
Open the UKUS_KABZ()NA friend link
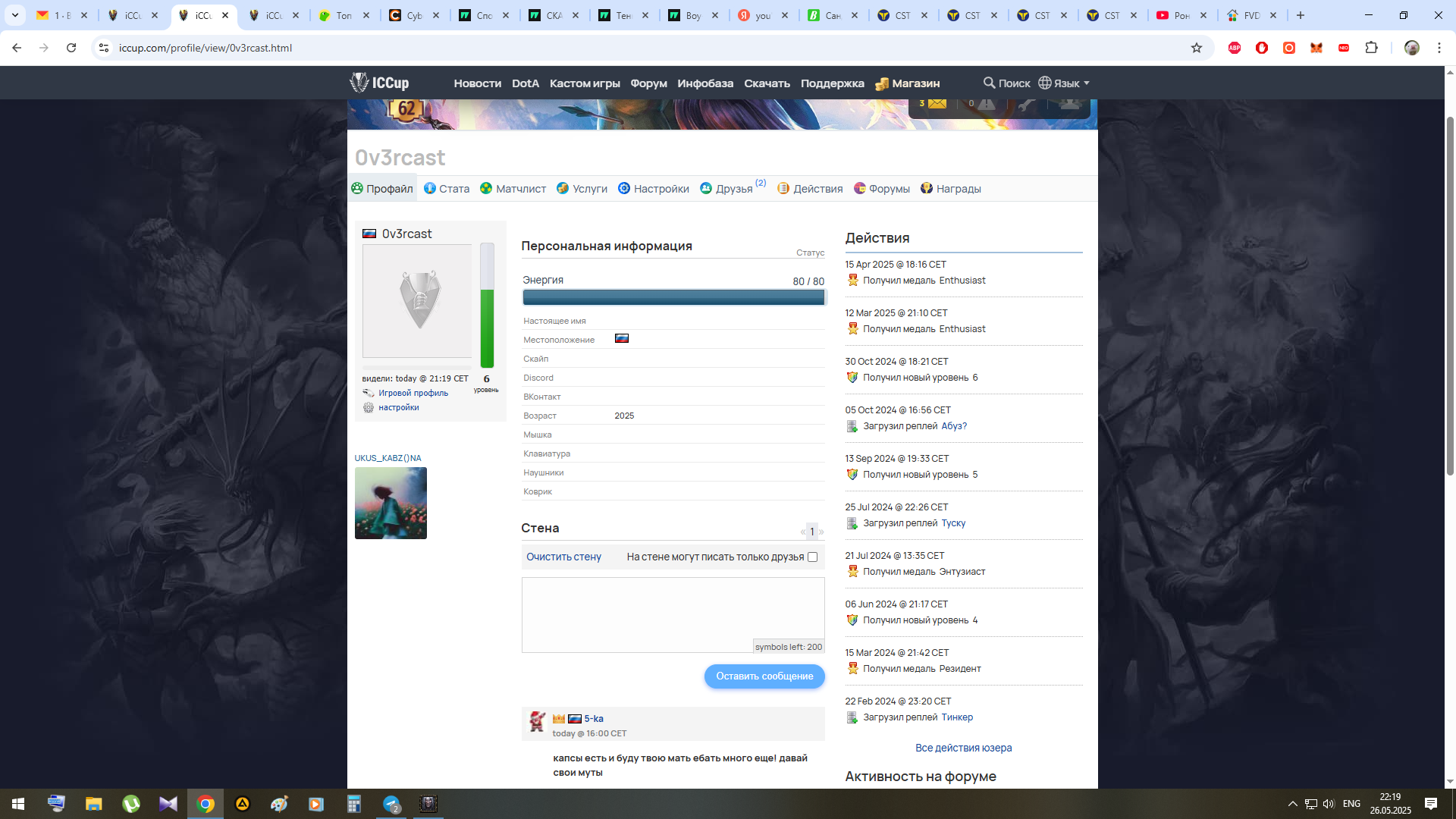pos(388,458)
